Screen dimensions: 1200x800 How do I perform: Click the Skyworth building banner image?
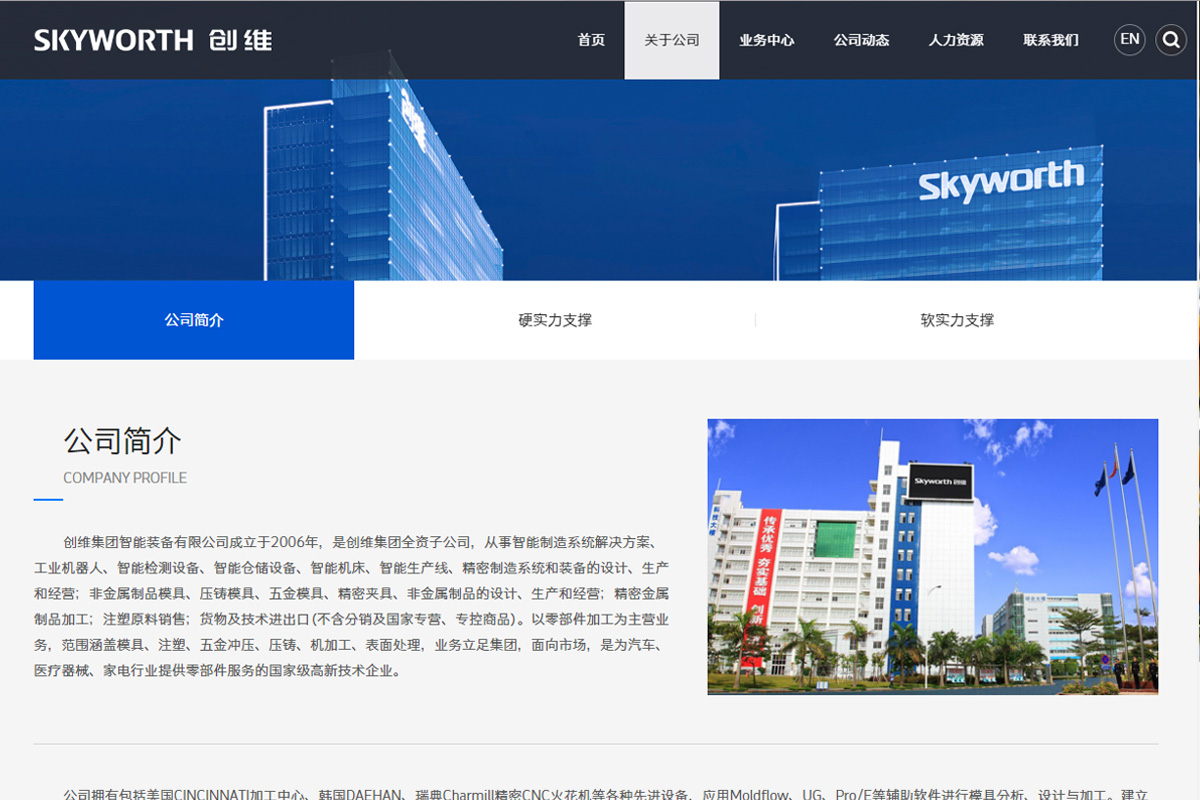click(600, 180)
